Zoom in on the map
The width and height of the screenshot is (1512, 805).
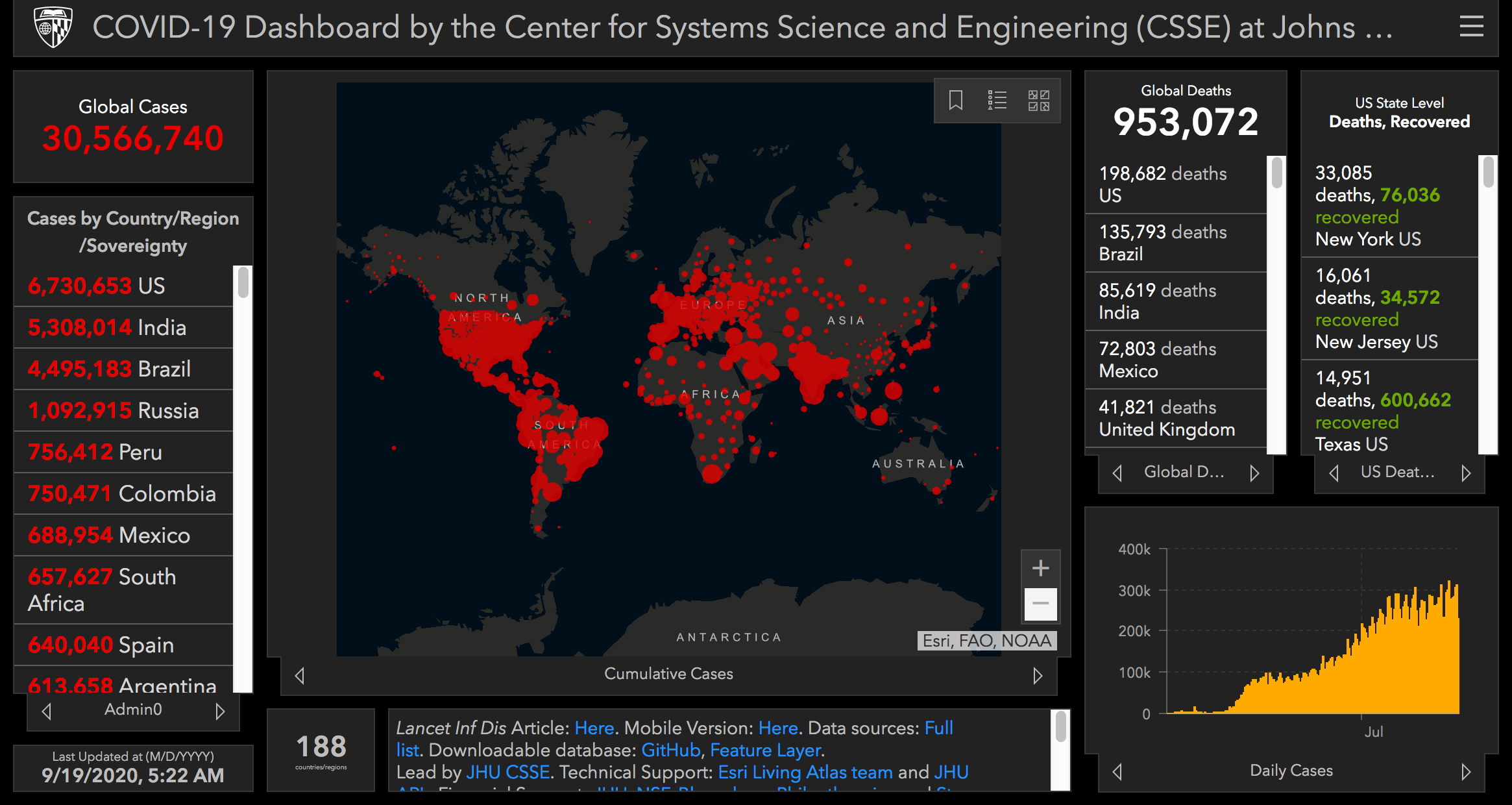1040,568
